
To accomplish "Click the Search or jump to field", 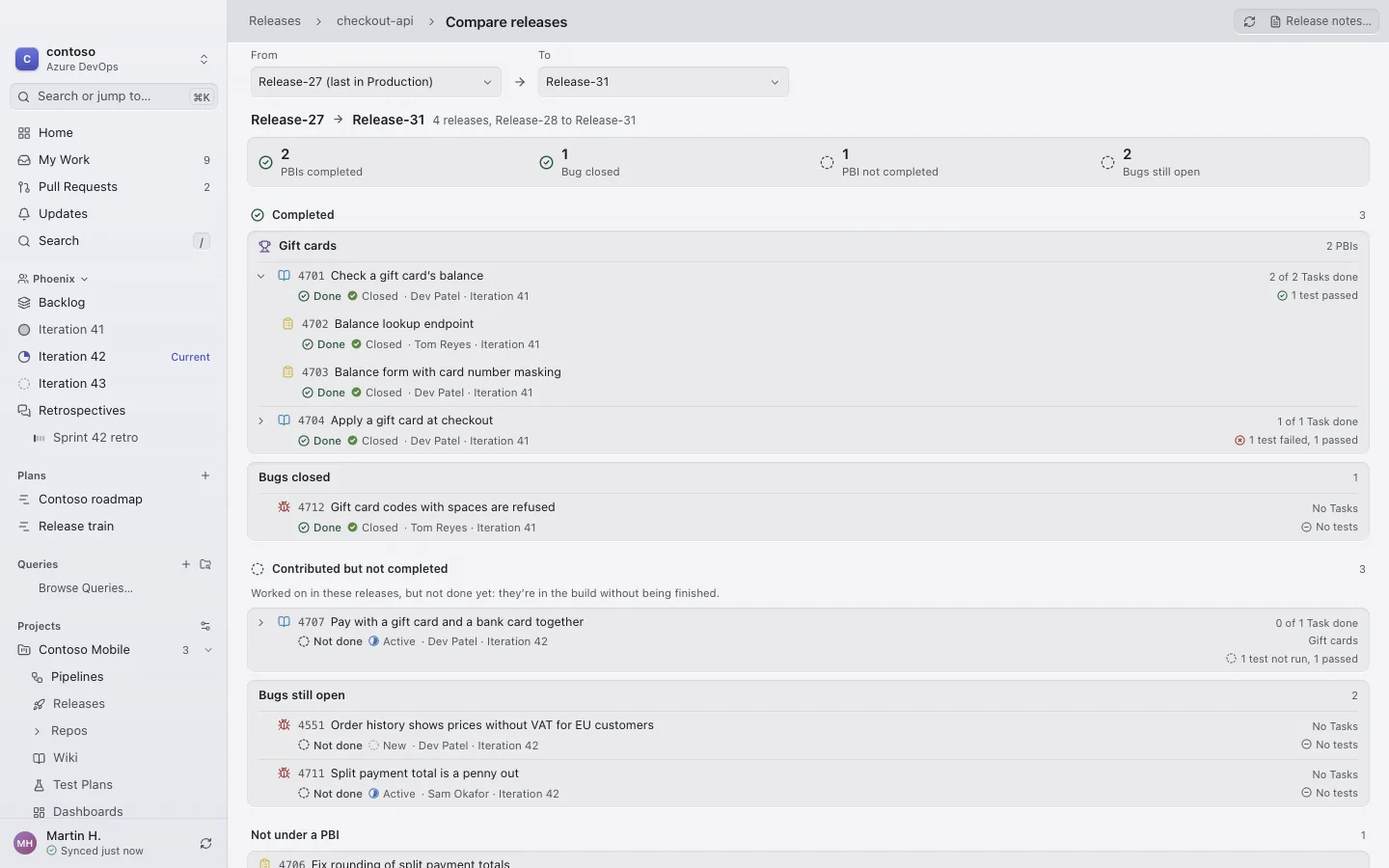I will pos(114,96).
